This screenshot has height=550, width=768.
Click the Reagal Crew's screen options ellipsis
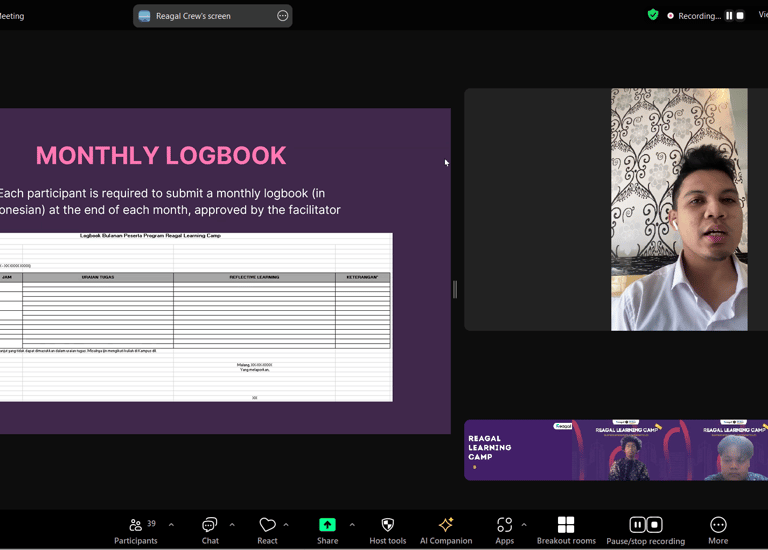click(283, 16)
